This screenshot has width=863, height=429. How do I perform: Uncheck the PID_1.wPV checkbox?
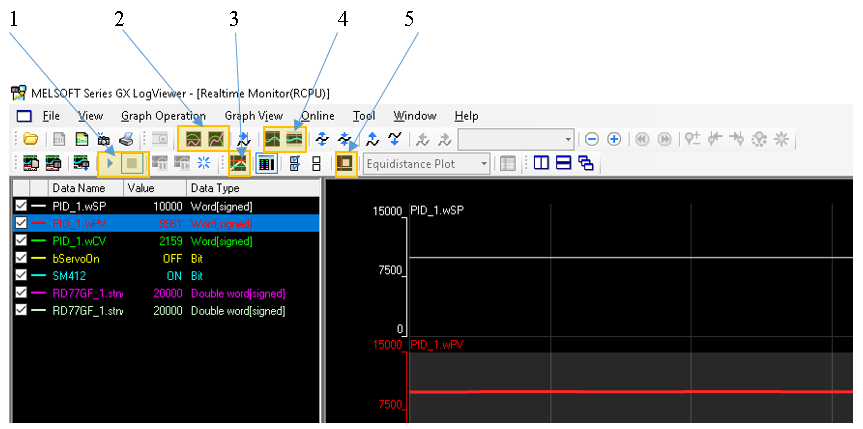tap(21, 223)
